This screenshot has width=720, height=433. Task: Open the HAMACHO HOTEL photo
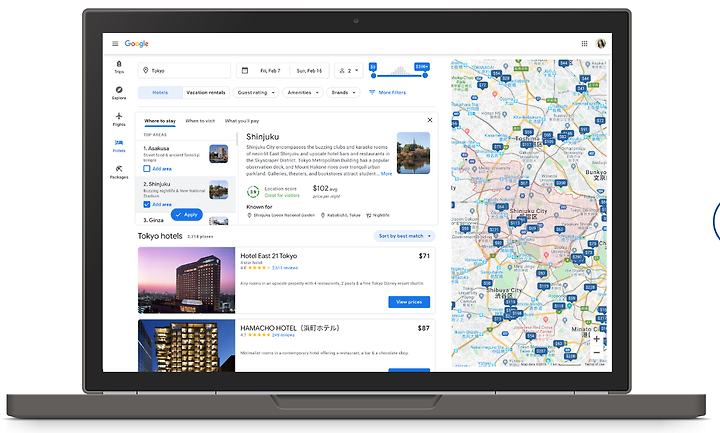point(186,345)
